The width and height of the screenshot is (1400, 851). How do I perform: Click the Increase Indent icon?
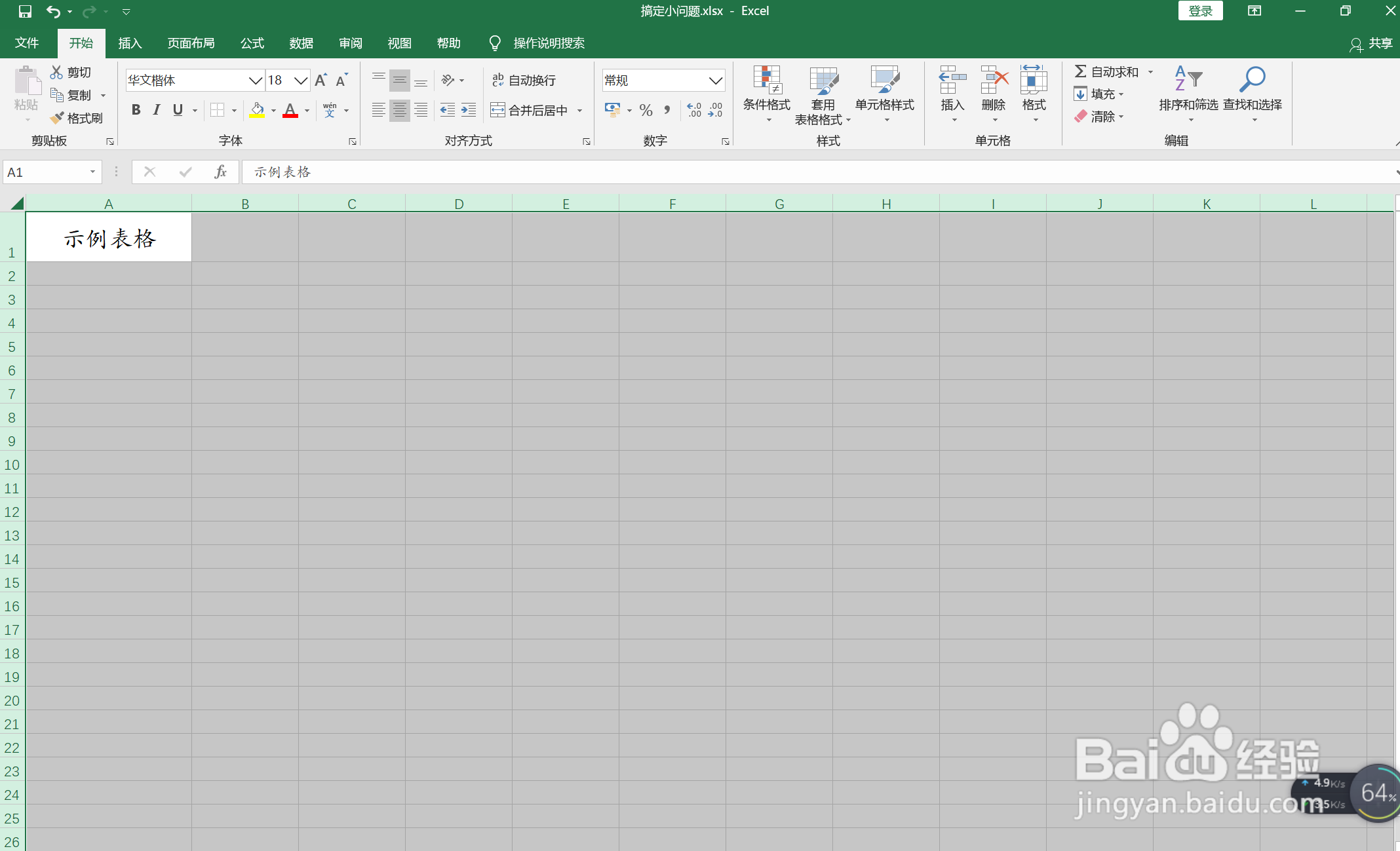[469, 110]
